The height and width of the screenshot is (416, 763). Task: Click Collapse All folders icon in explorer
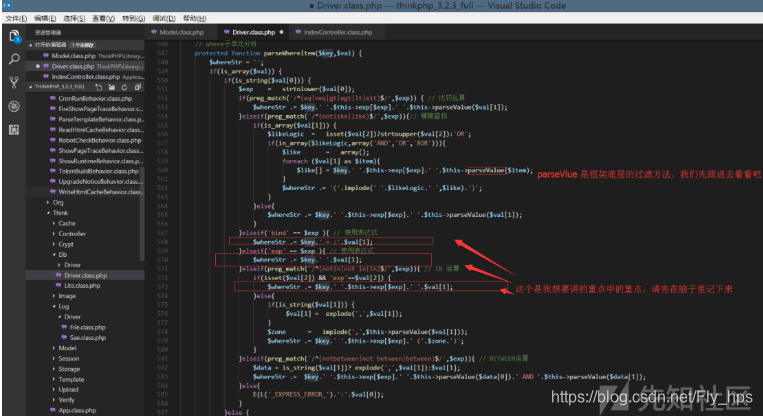pyautogui.click(x=138, y=87)
